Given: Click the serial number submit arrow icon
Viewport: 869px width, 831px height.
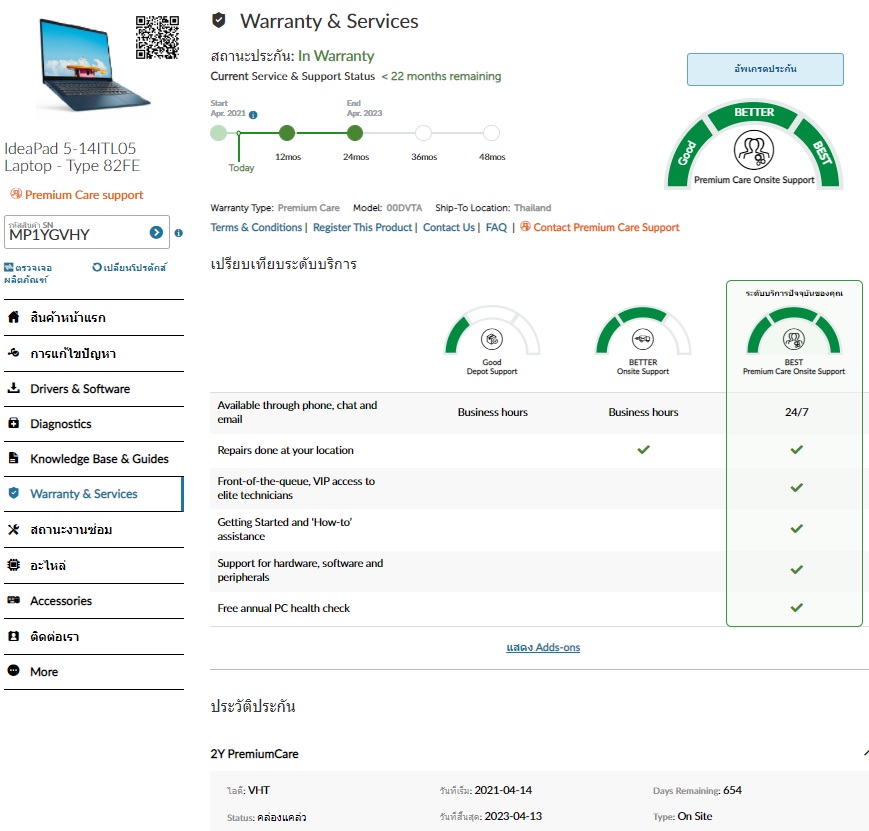Looking at the screenshot, I should pos(156,232).
